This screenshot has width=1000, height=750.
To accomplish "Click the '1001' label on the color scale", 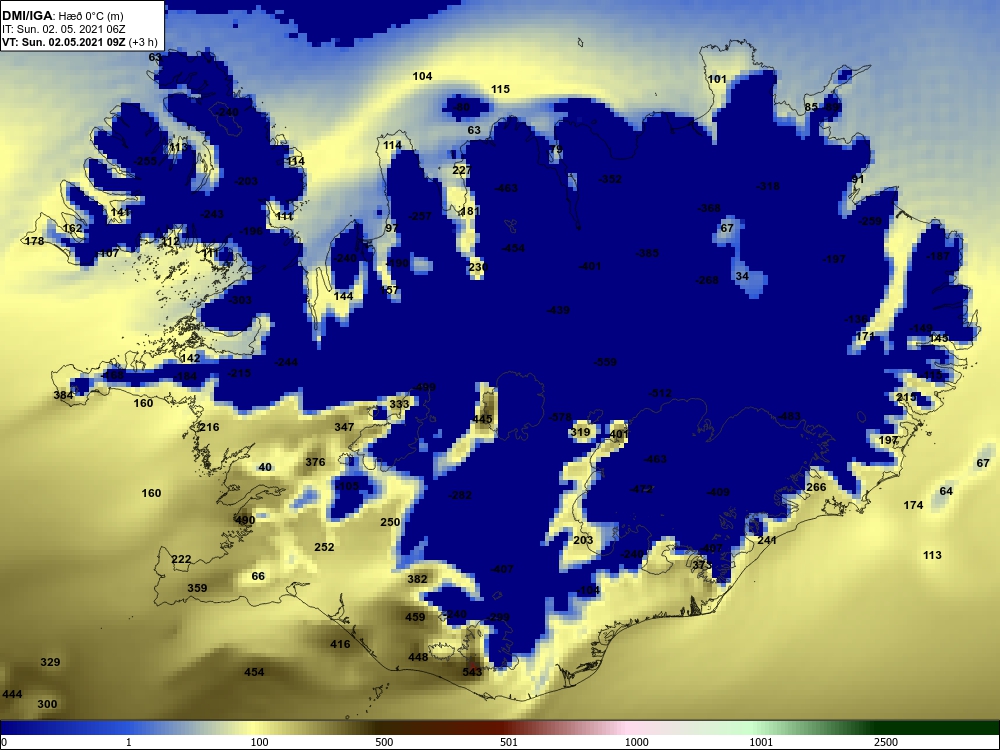I will pyautogui.click(x=761, y=742).
